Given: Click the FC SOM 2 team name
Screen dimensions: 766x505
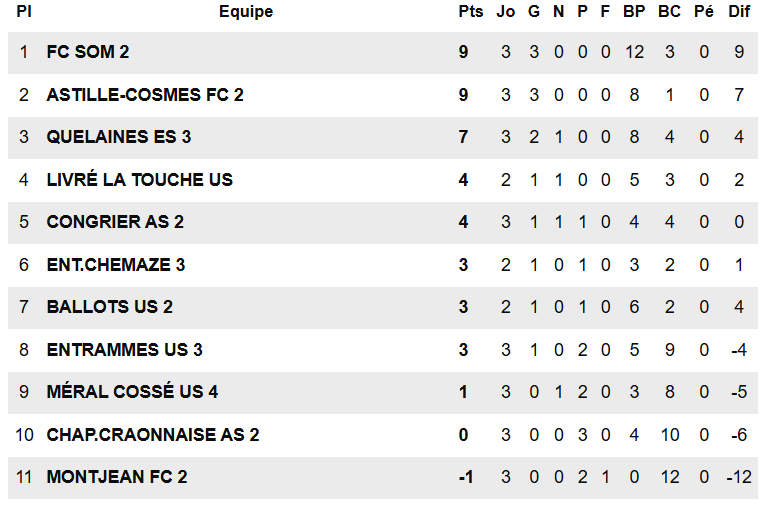Looking at the screenshot, I should point(88,52).
